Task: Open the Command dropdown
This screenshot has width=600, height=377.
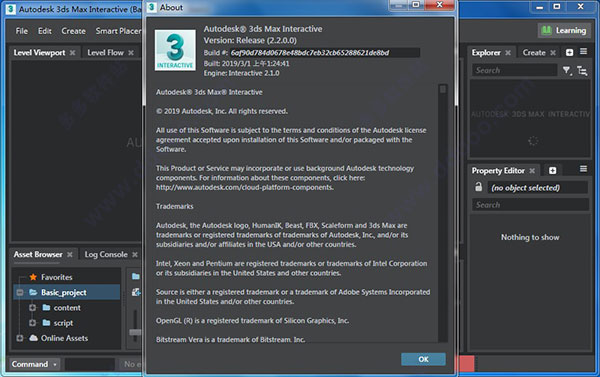Action: point(34,364)
